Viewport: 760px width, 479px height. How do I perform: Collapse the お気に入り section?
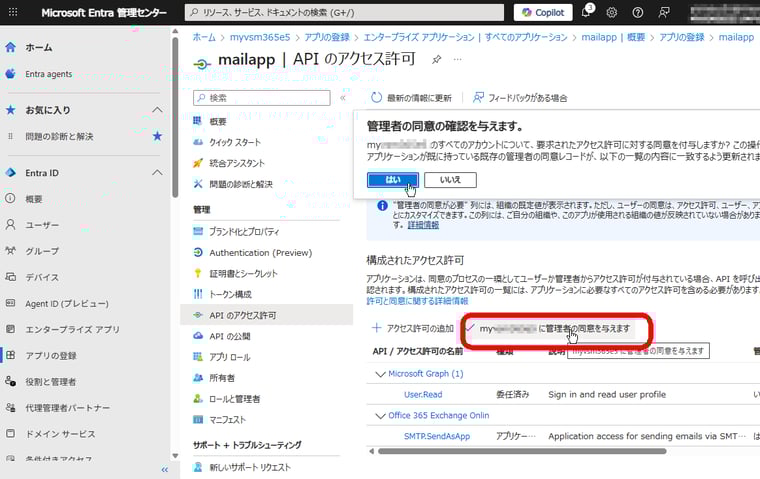pyautogui.click(x=157, y=110)
